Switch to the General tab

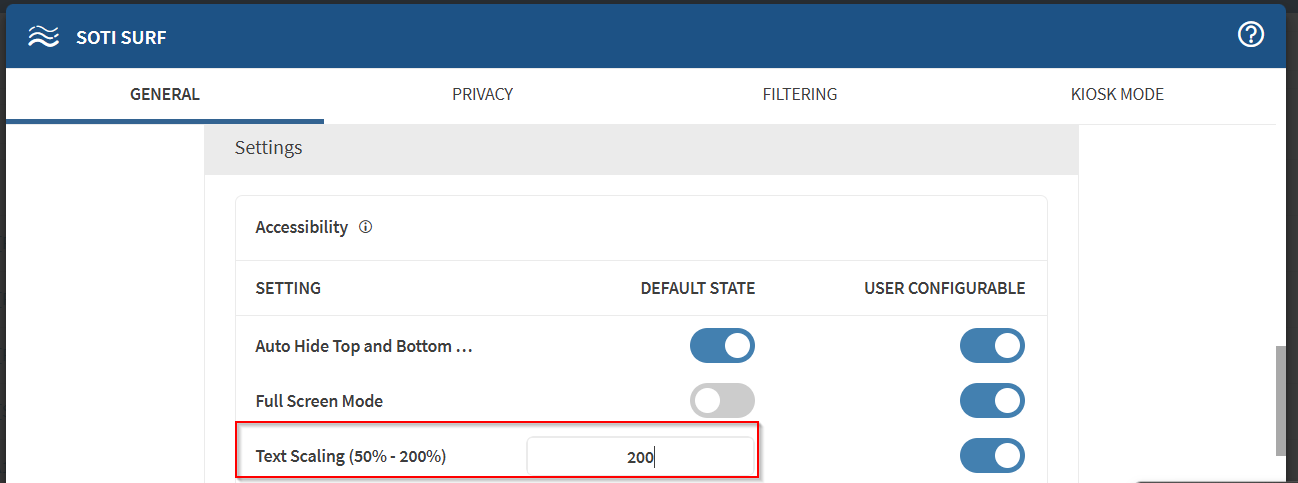pyautogui.click(x=165, y=95)
